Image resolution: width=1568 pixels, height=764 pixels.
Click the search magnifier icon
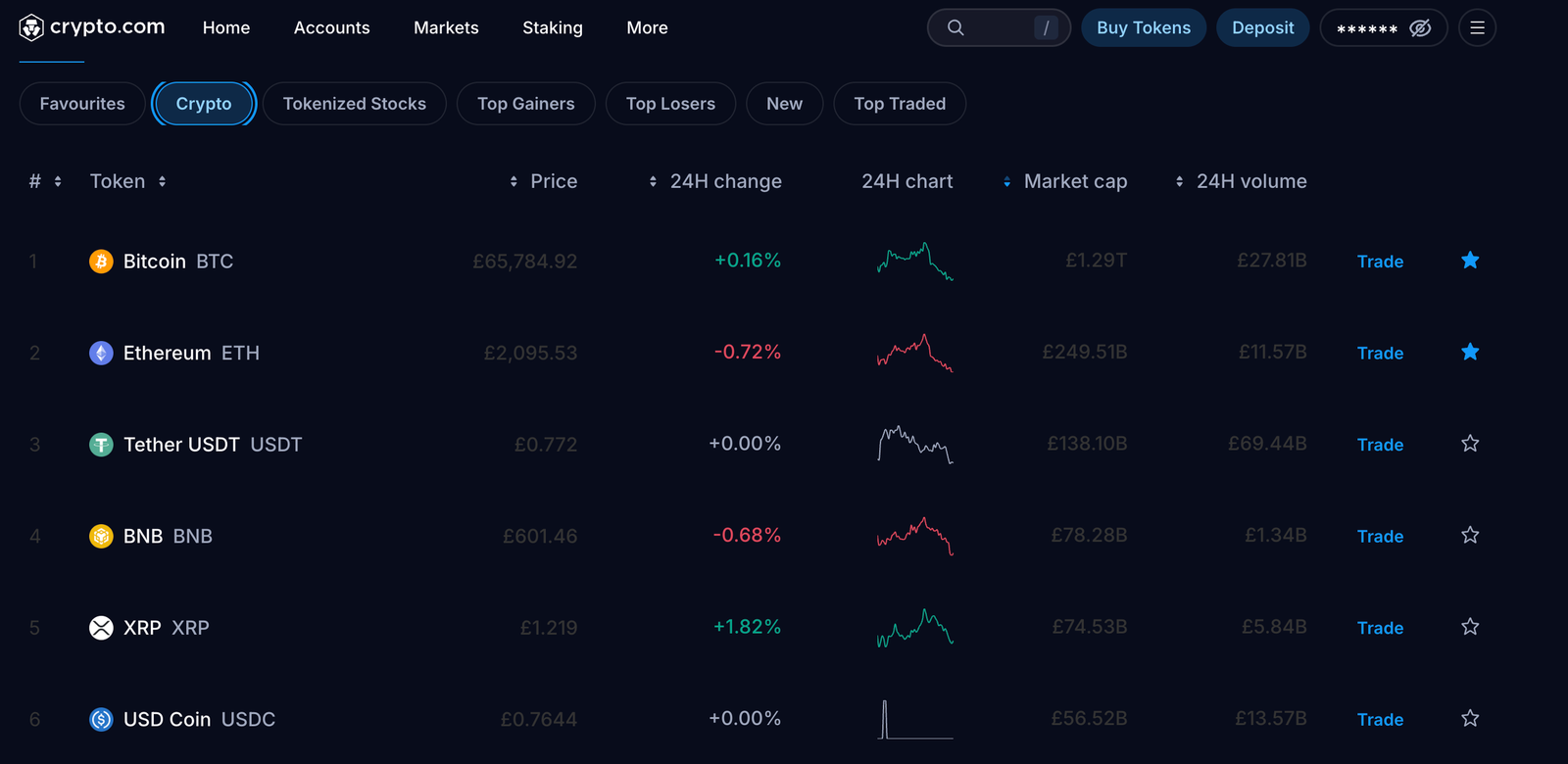click(x=955, y=27)
